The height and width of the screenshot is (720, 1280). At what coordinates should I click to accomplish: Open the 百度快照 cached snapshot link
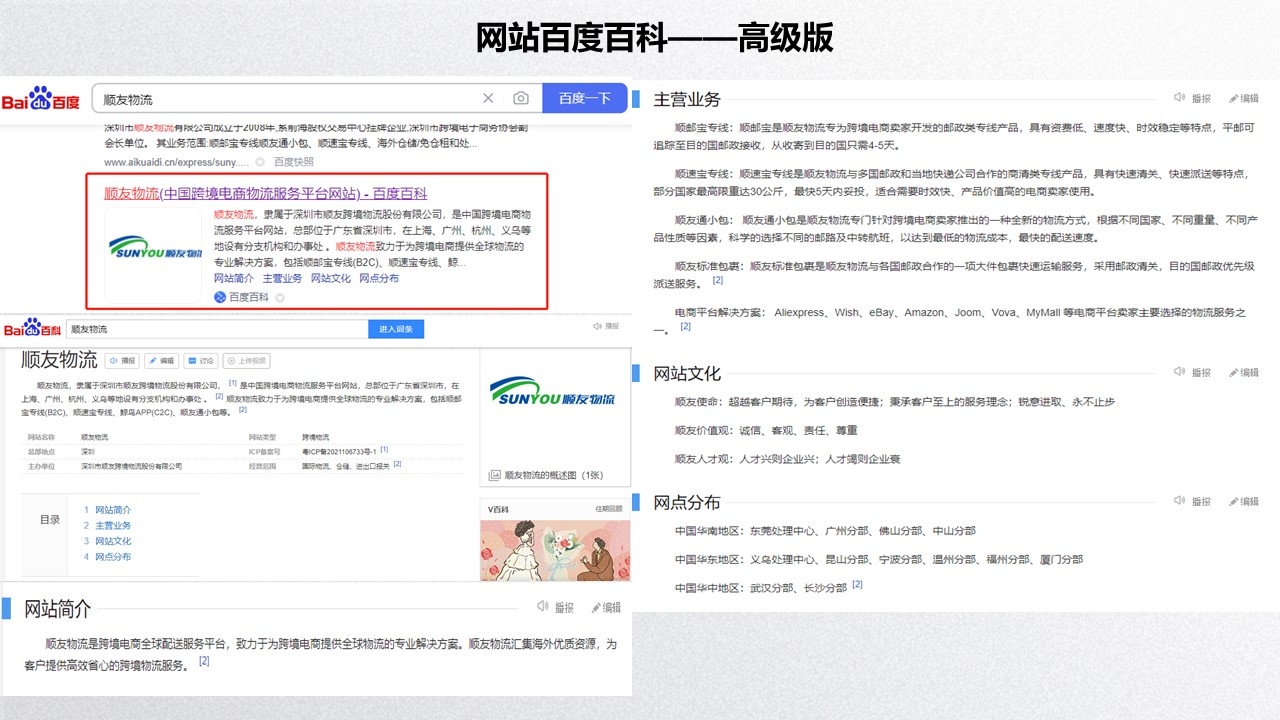pyautogui.click(x=294, y=162)
